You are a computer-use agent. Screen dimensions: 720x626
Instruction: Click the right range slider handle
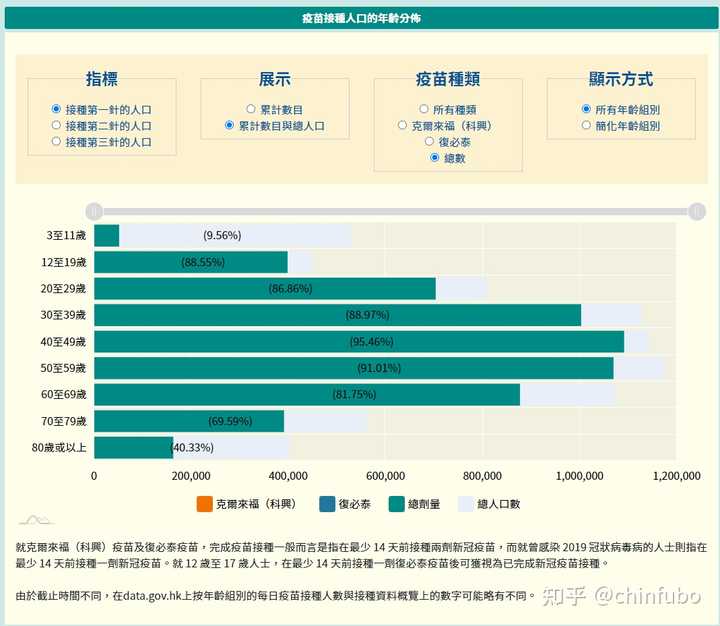coord(696,211)
